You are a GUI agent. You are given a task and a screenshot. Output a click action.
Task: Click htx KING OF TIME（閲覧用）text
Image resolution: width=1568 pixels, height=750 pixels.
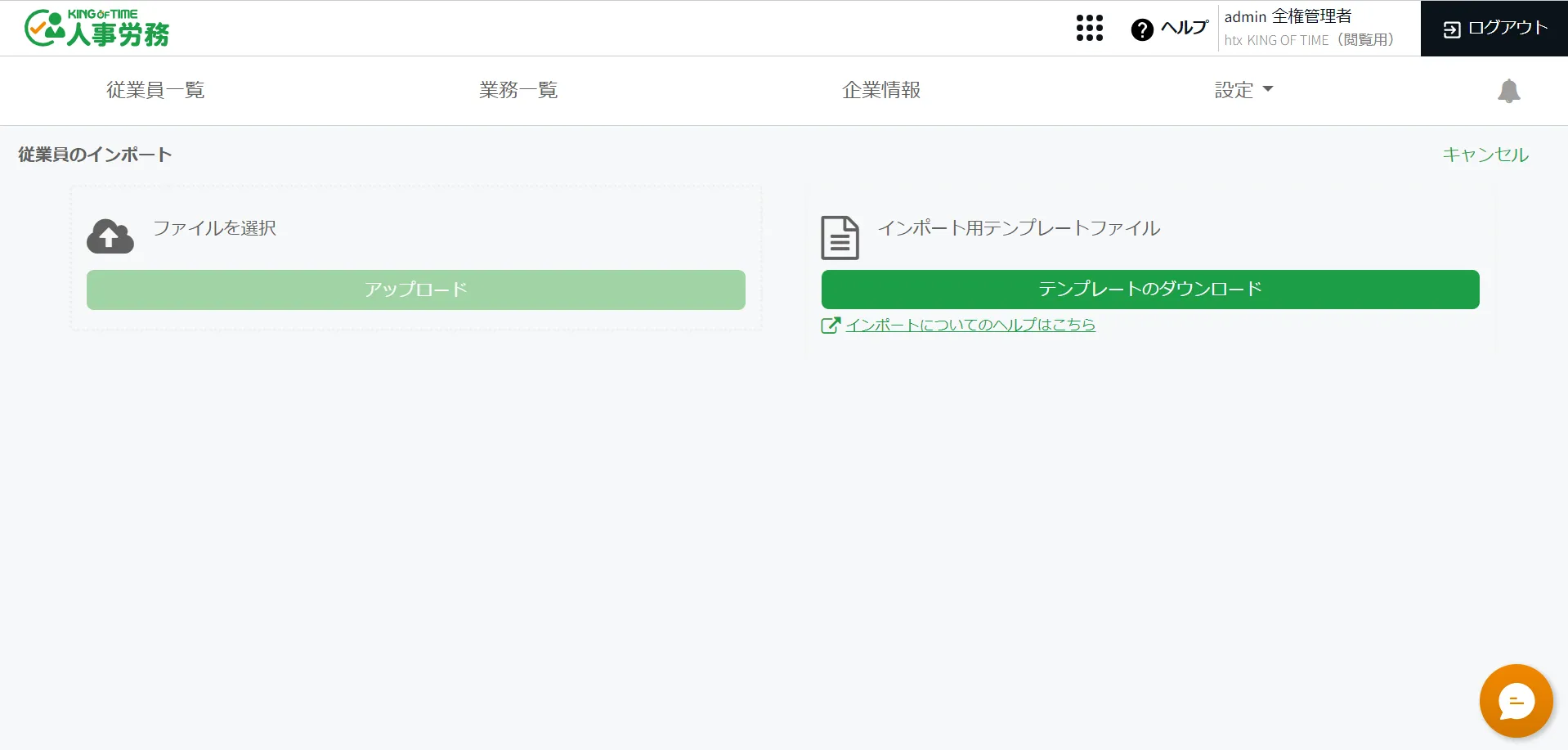pyautogui.click(x=1309, y=40)
